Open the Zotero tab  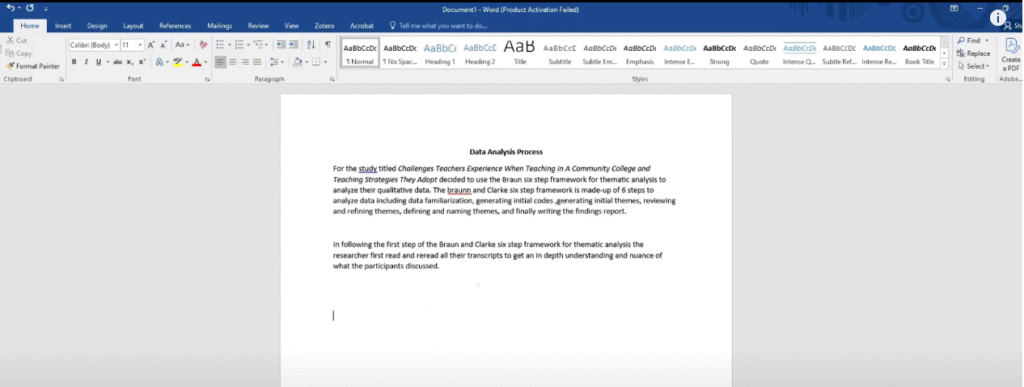coord(324,26)
